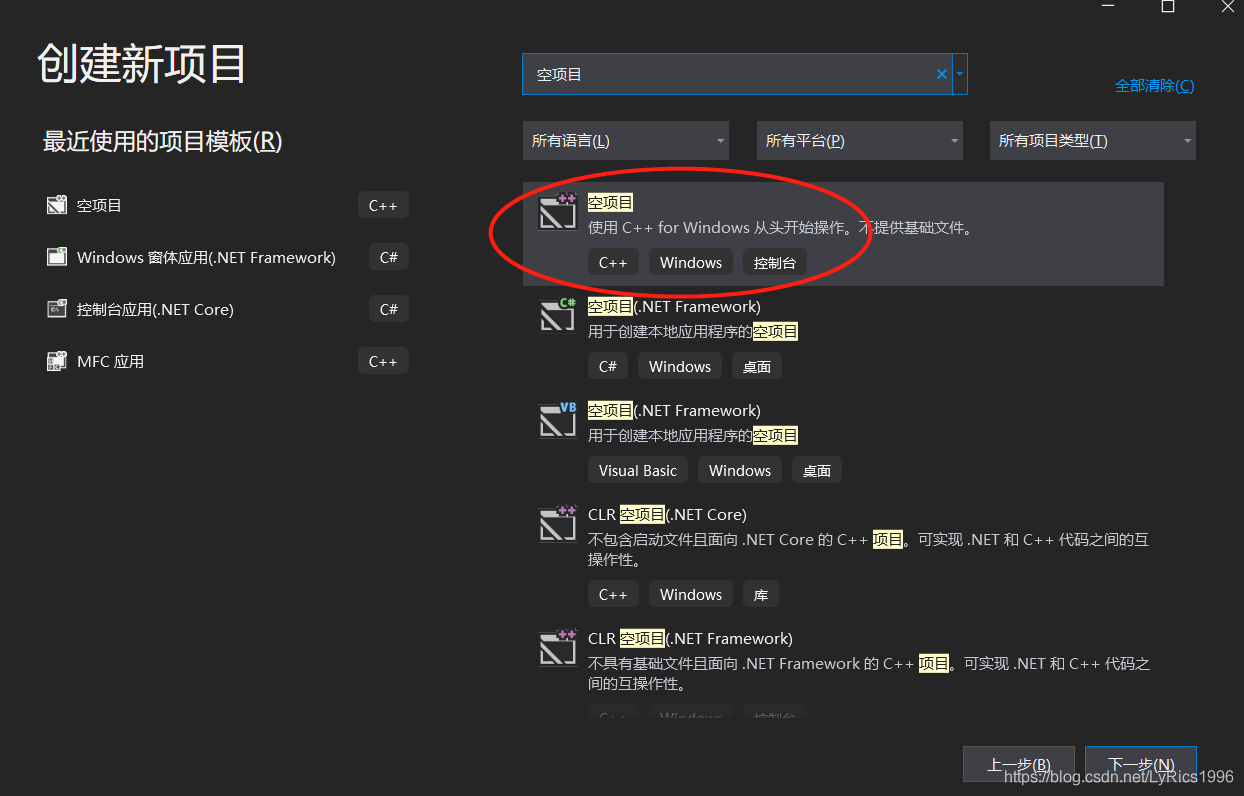Click the CLR empty project (.NET Core) icon
This screenshot has width=1244, height=796.
point(558,523)
